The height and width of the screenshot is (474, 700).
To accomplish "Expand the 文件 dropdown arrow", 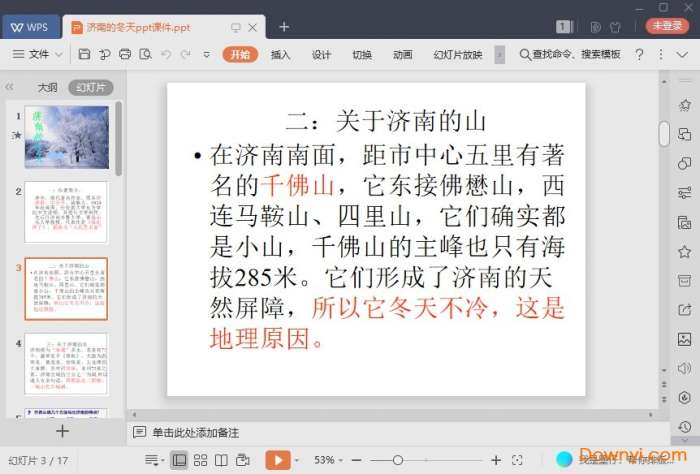I will pos(58,54).
